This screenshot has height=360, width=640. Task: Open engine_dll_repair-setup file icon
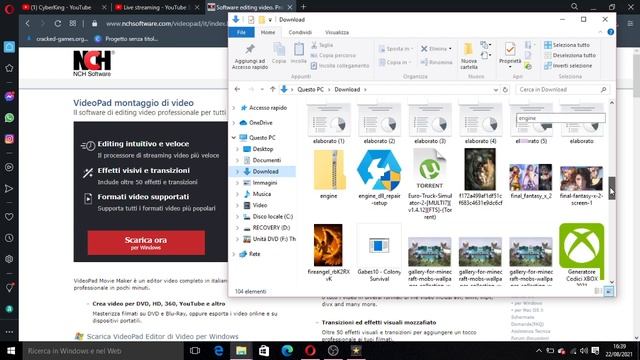[x=379, y=170]
